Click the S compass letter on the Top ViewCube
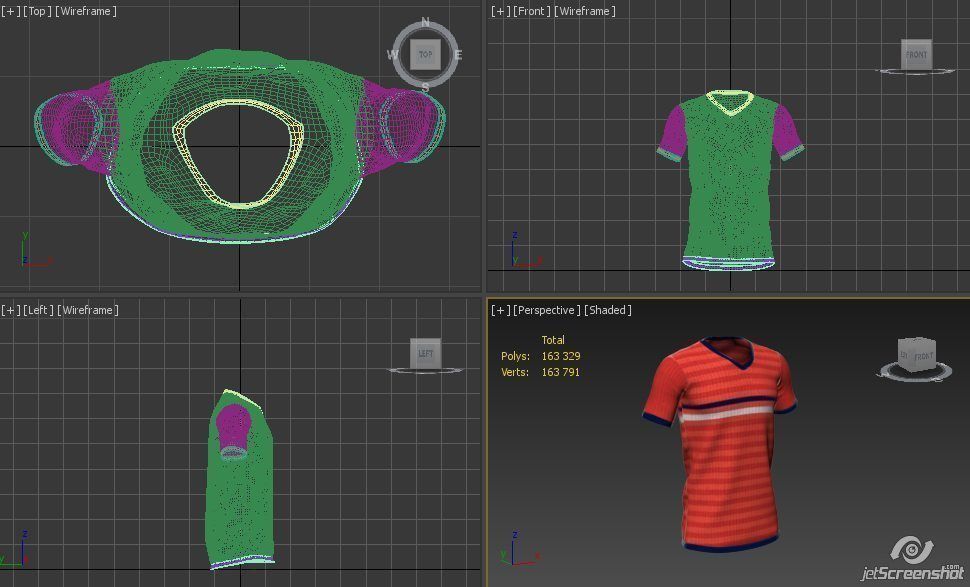Image resolution: width=970 pixels, height=587 pixels. click(x=426, y=87)
